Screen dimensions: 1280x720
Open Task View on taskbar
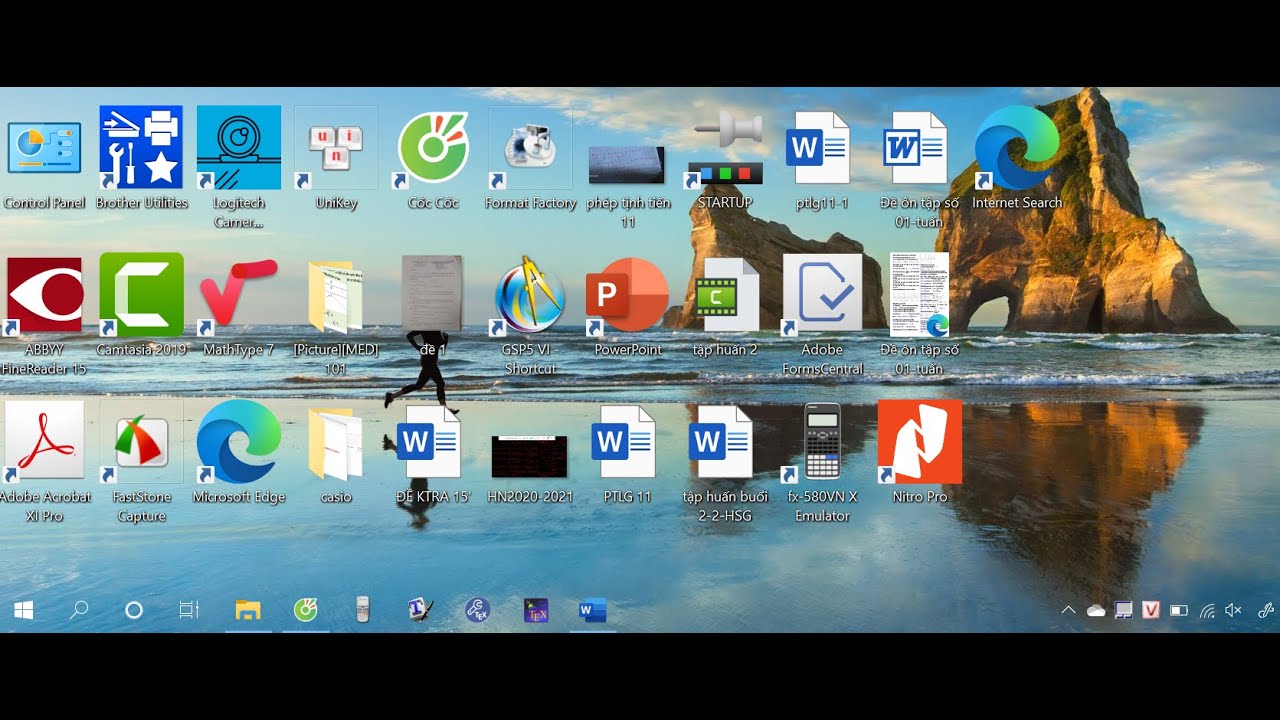point(188,610)
